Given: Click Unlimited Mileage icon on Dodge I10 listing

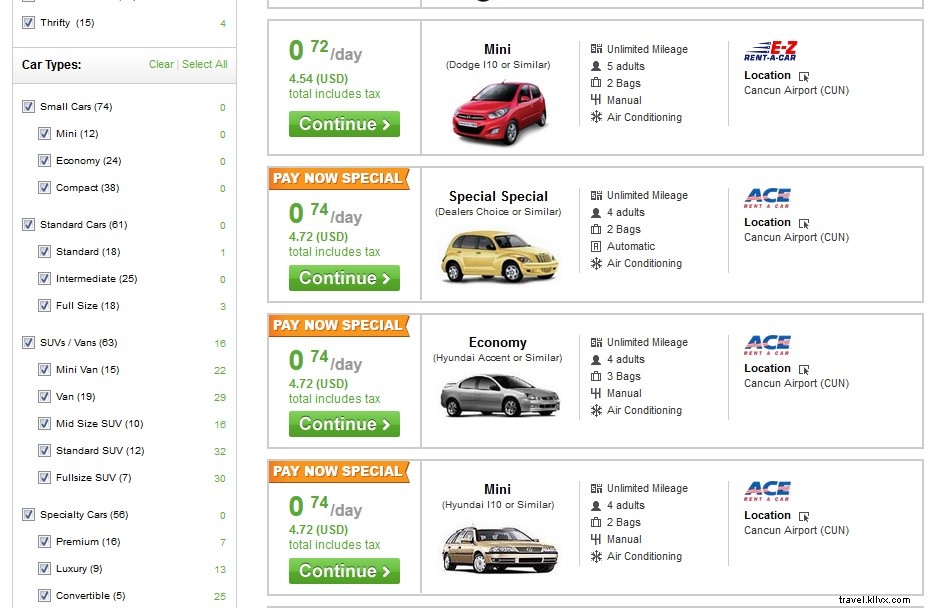Looking at the screenshot, I should 597,49.
